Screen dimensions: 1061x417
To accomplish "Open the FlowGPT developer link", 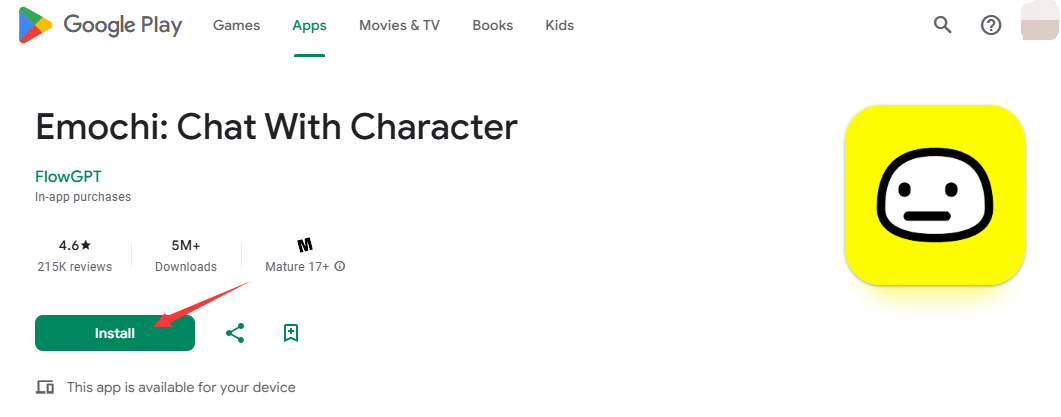I will click(x=68, y=177).
